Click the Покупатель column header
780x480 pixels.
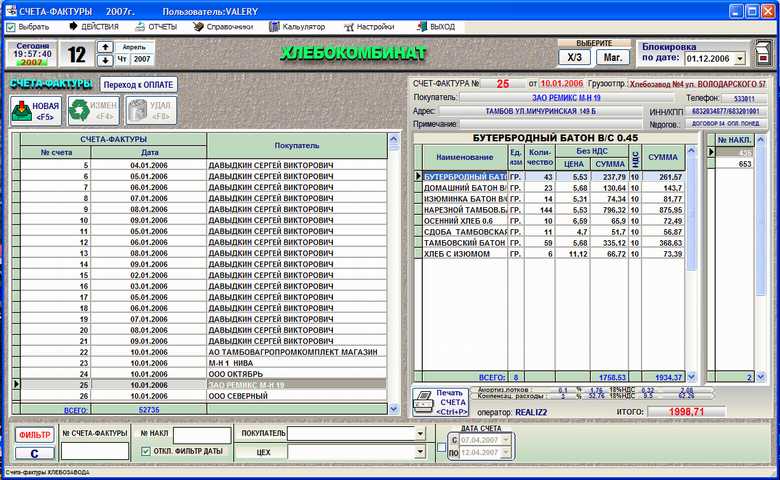click(x=297, y=146)
